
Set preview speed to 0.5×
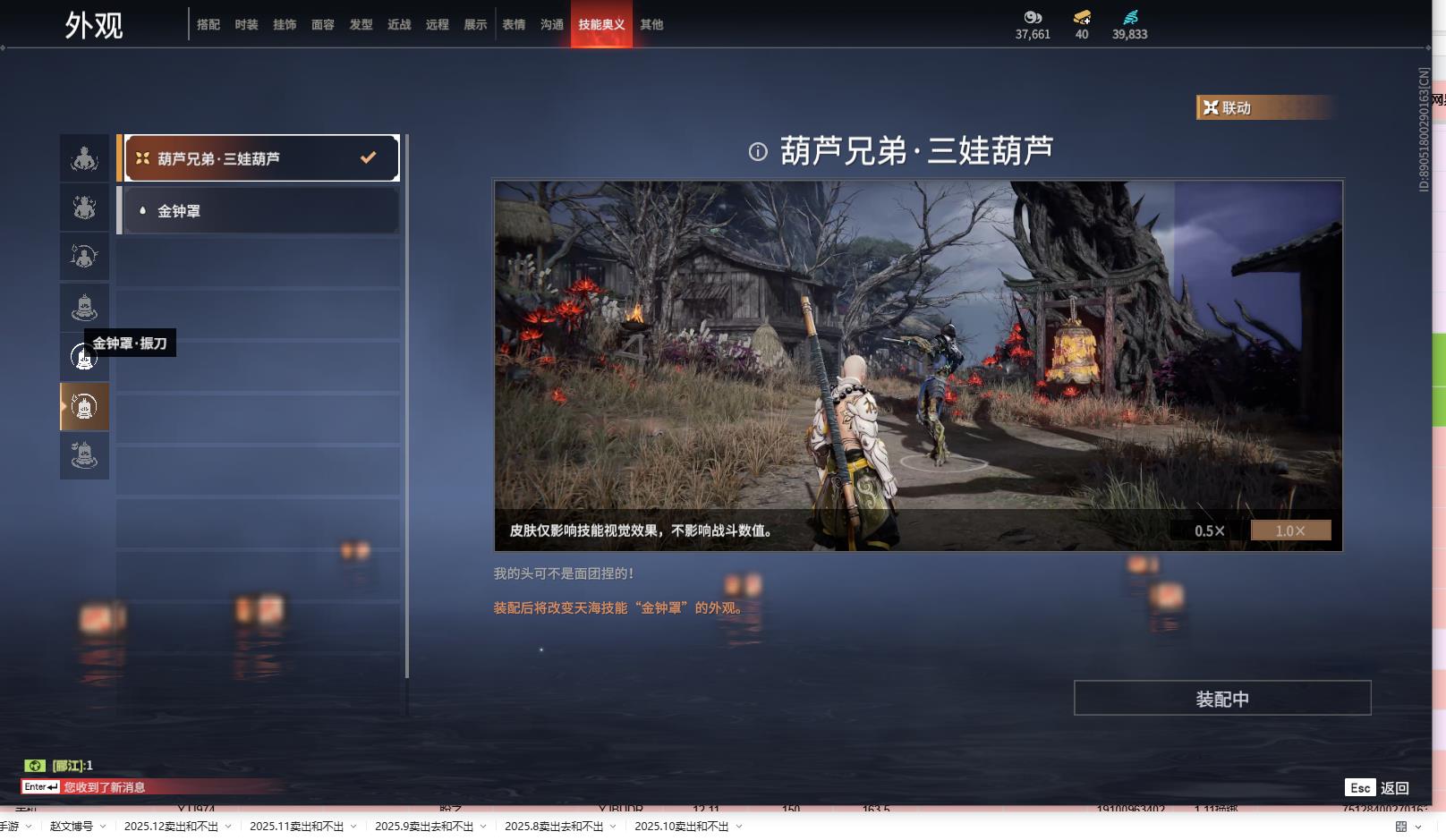point(1210,530)
